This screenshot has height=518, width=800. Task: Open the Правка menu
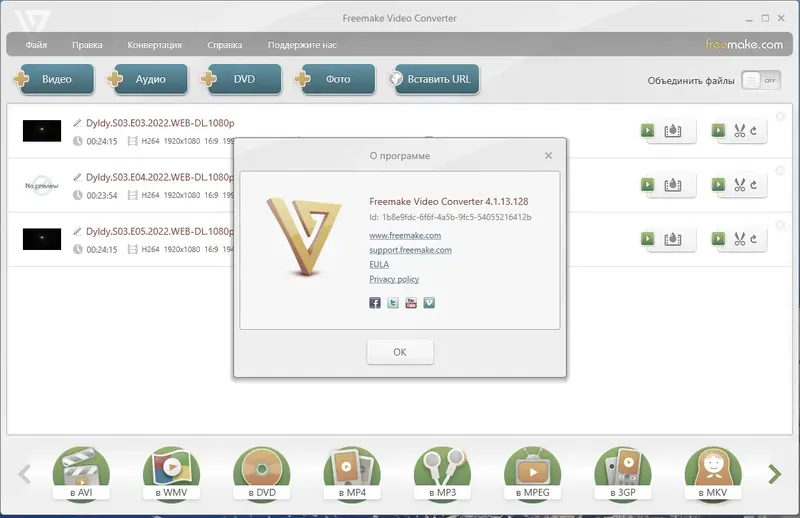pyautogui.click(x=87, y=45)
